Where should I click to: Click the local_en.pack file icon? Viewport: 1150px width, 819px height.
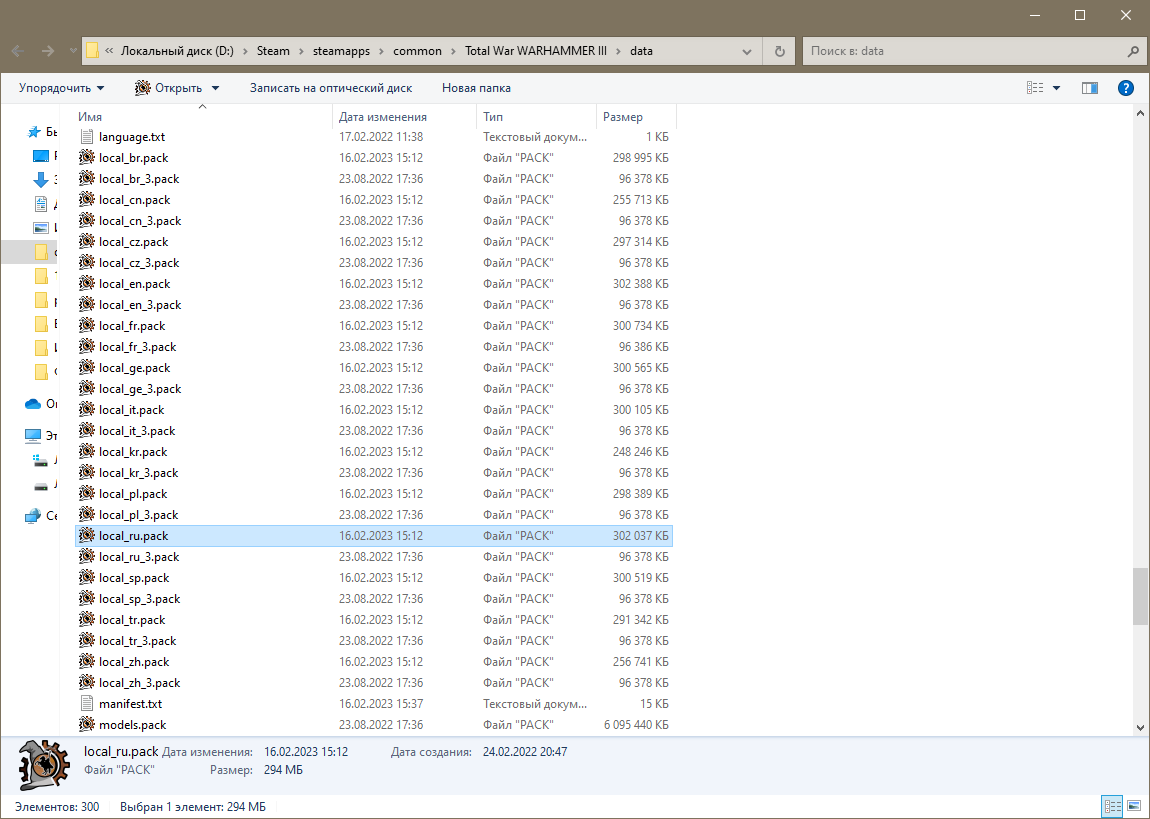(87, 284)
